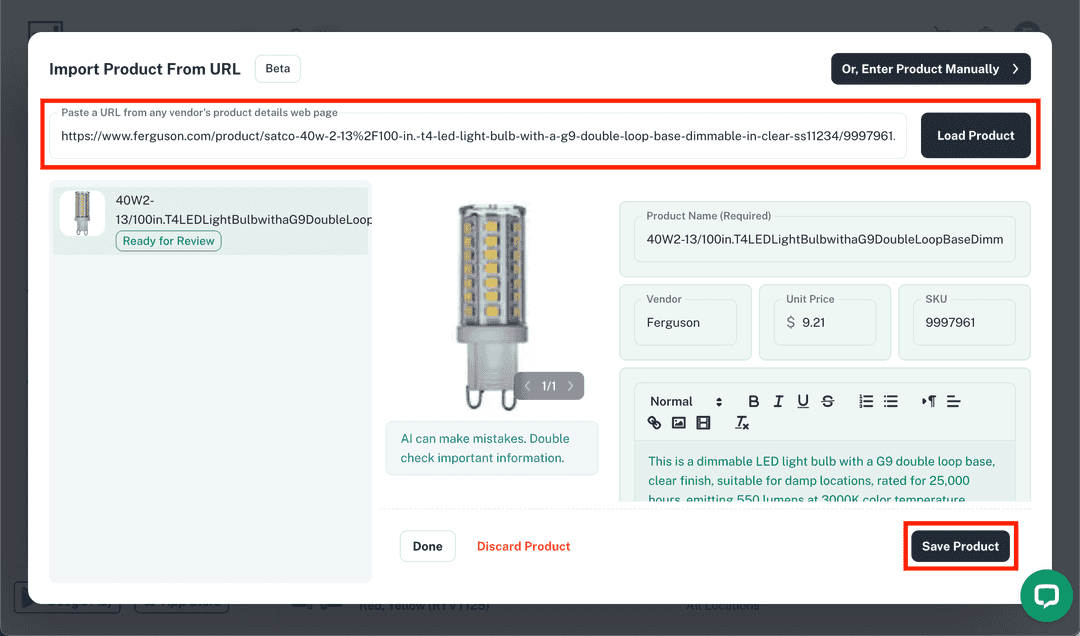
Task: Open the Normal paragraph style dropdown
Action: (686, 400)
